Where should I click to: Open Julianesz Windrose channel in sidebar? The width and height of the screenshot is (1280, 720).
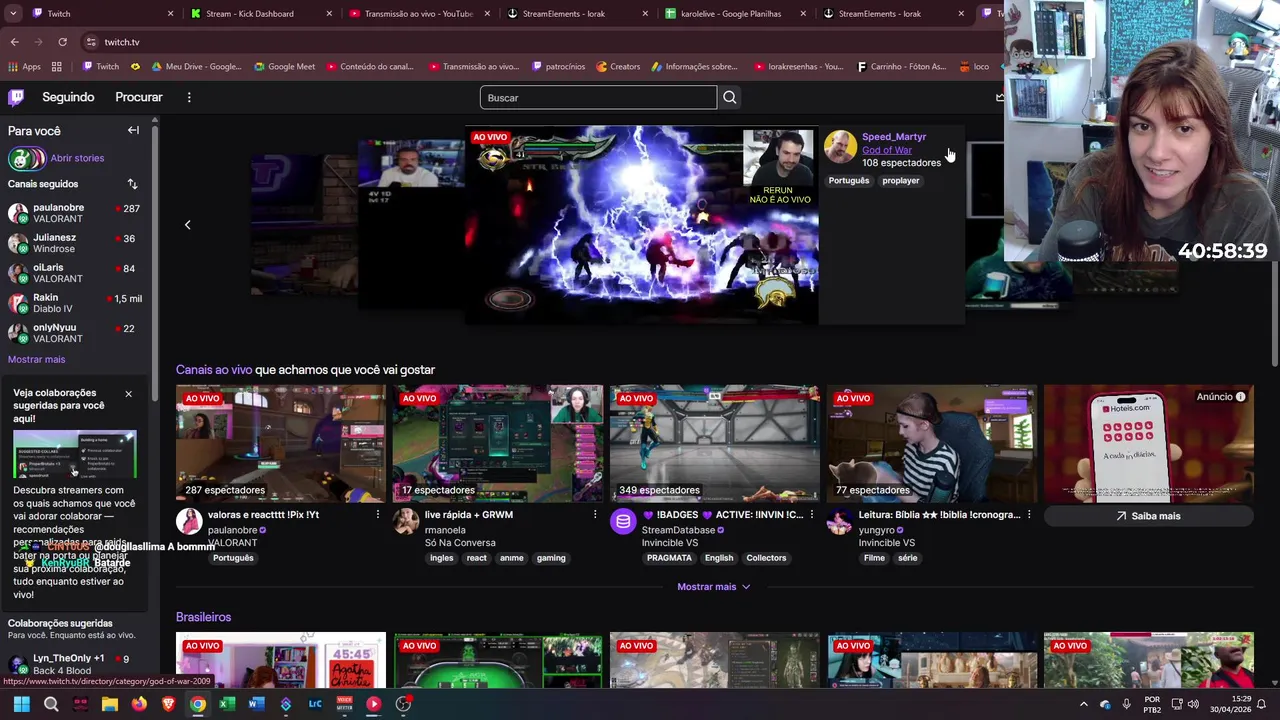point(75,243)
